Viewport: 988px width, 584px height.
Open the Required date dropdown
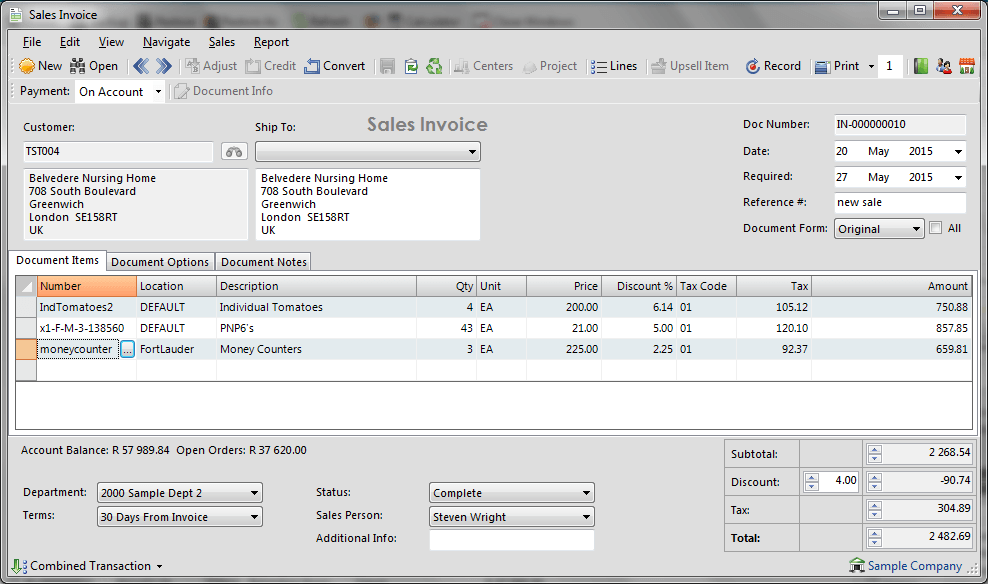click(958, 178)
